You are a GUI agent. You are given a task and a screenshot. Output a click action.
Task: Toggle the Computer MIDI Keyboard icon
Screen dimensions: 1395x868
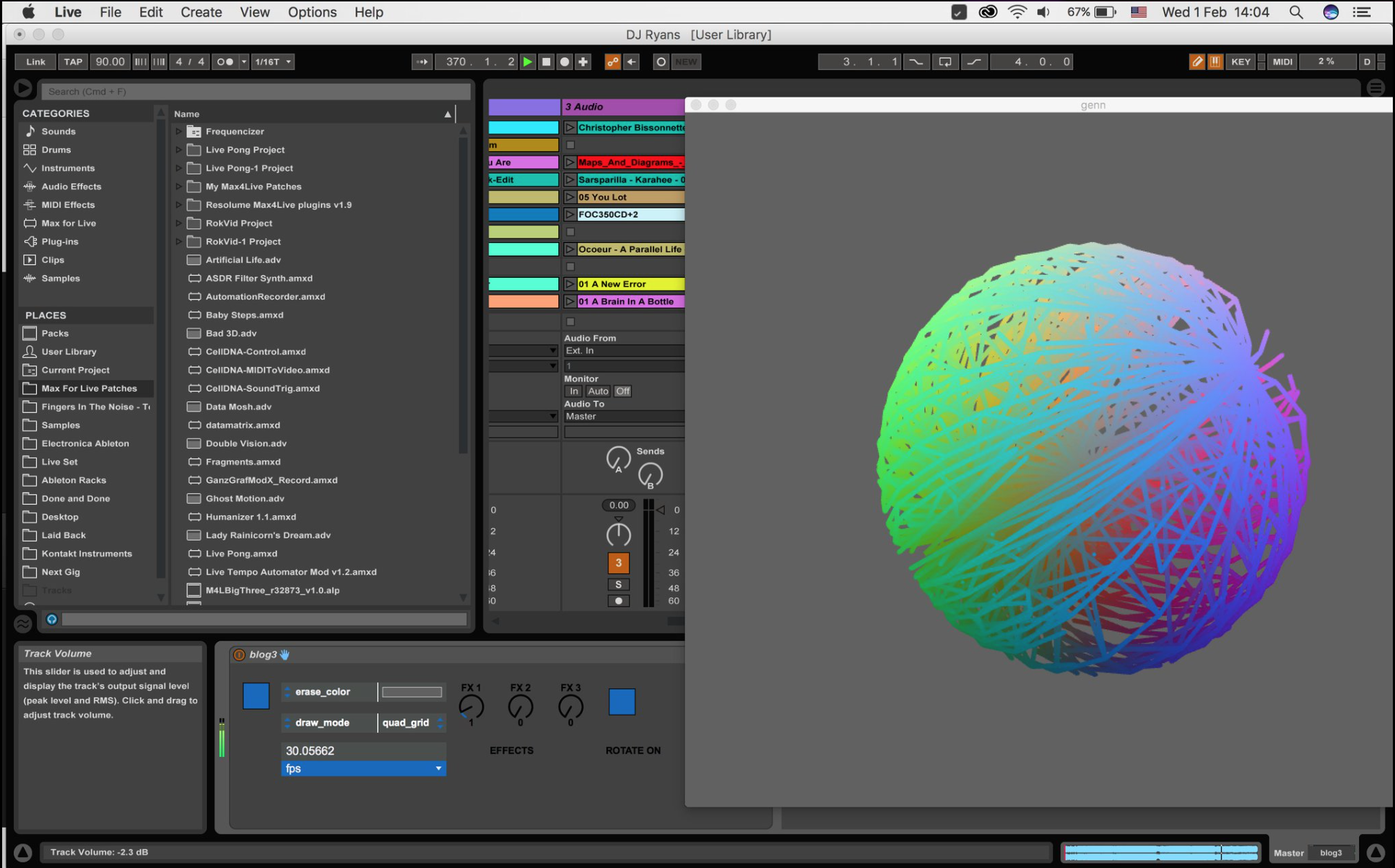(x=1214, y=61)
